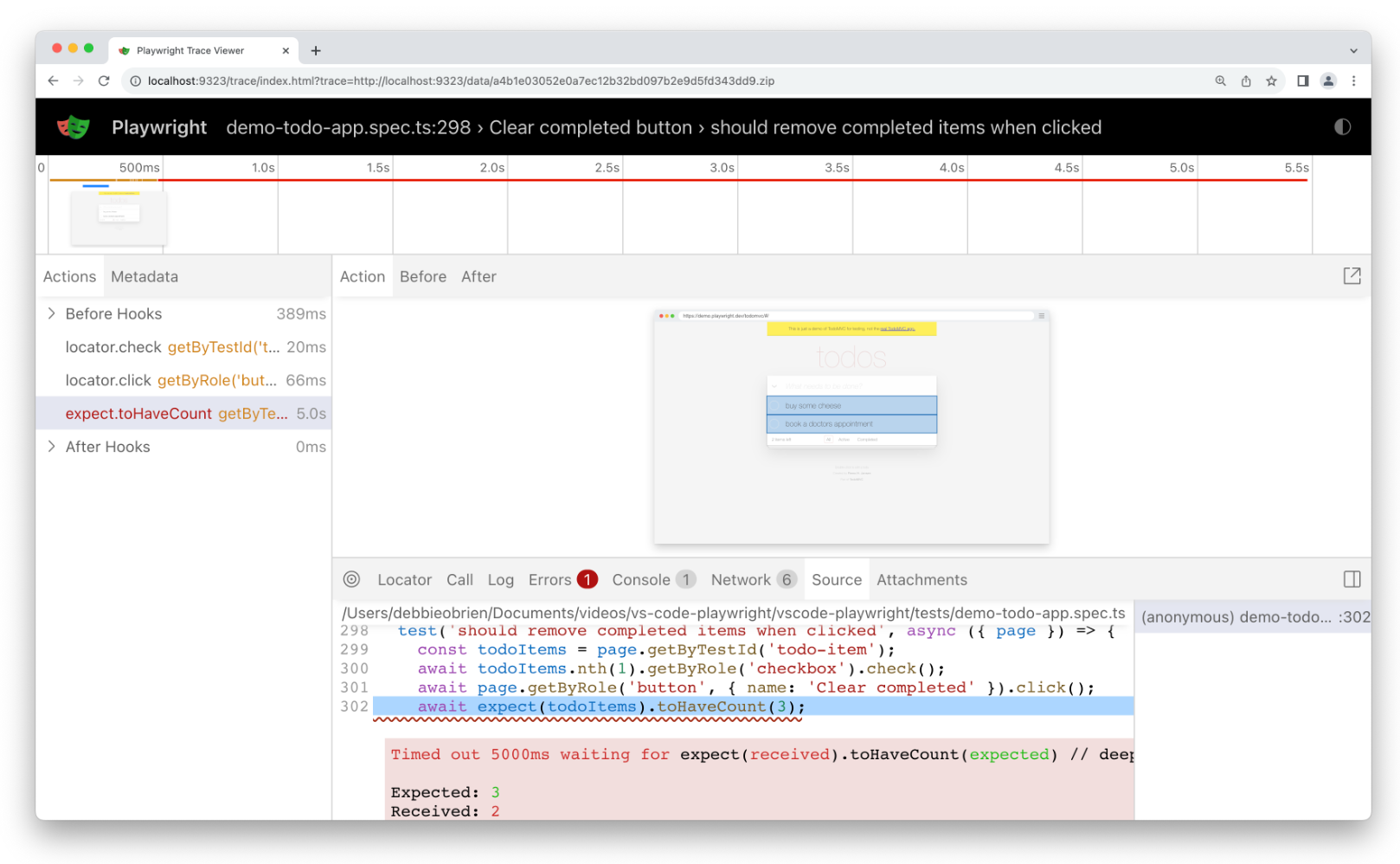Select the Before snapshot tab
This screenshot has height=864, width=1400.
[423, 276]
